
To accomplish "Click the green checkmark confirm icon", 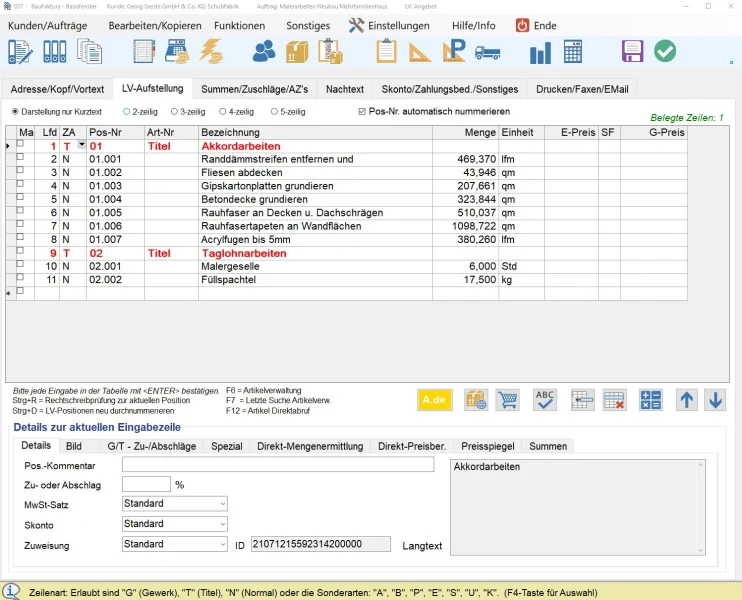I will pos(665,52).
